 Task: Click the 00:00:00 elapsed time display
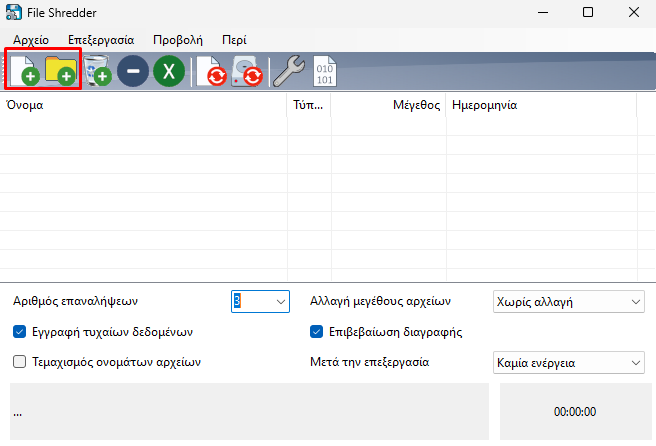click(x=575, y=412)
